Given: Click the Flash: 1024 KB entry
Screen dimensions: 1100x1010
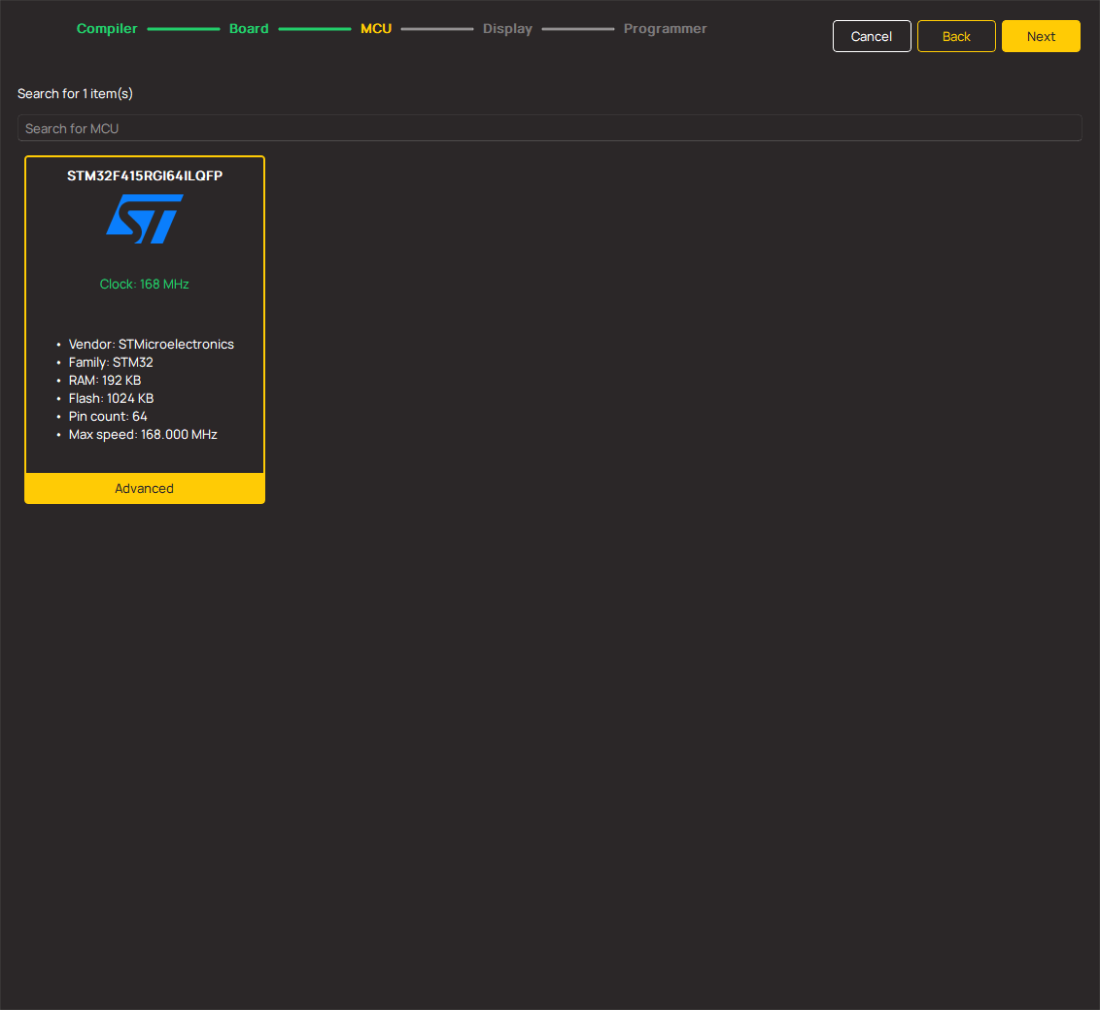Looking at the screenshot, I should pyautogui.click(x=111, y=398).
